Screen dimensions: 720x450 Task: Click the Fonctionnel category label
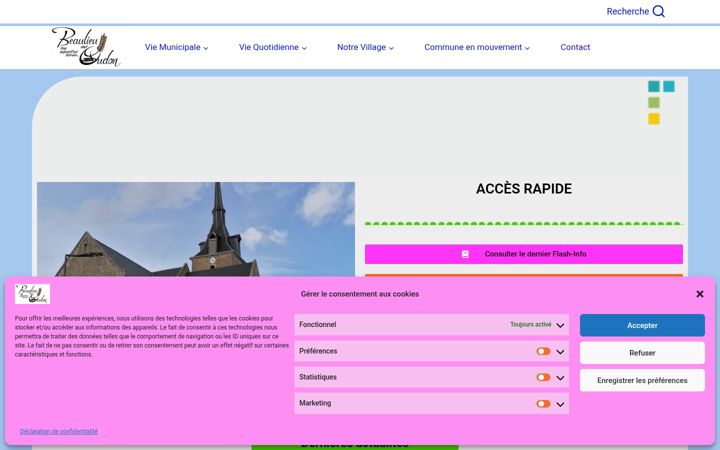click(318, 325)
